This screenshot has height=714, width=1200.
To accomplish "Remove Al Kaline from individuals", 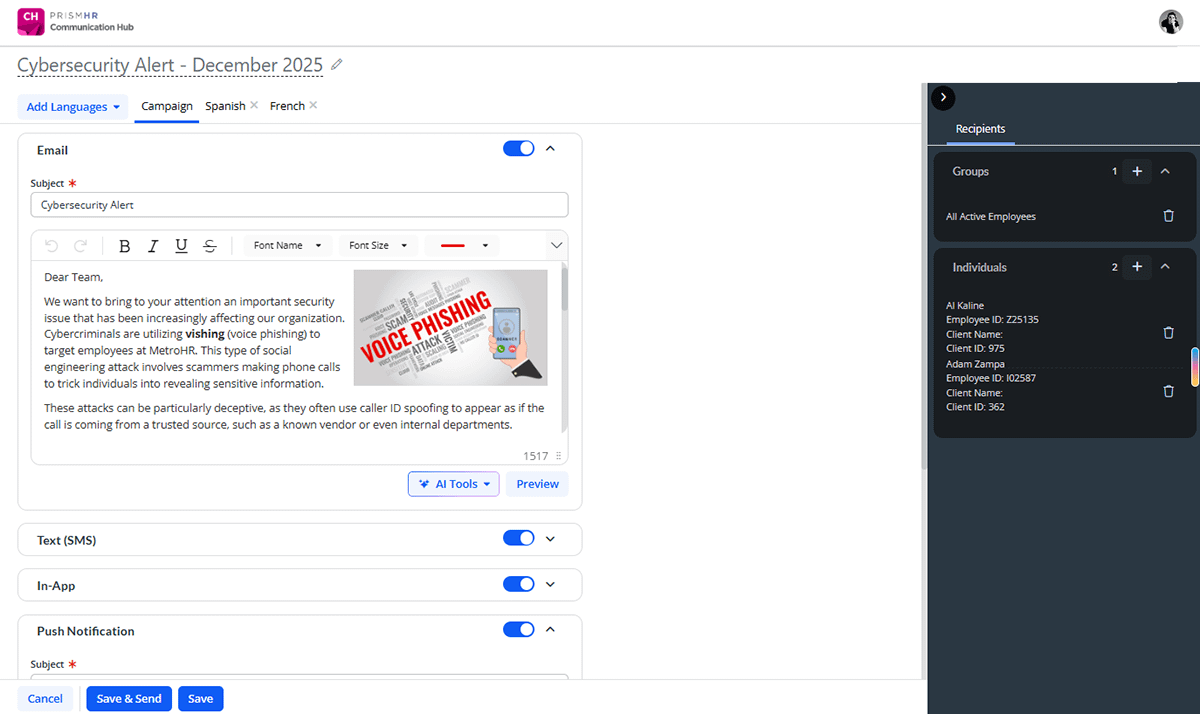I will [x=1168, y=333].
